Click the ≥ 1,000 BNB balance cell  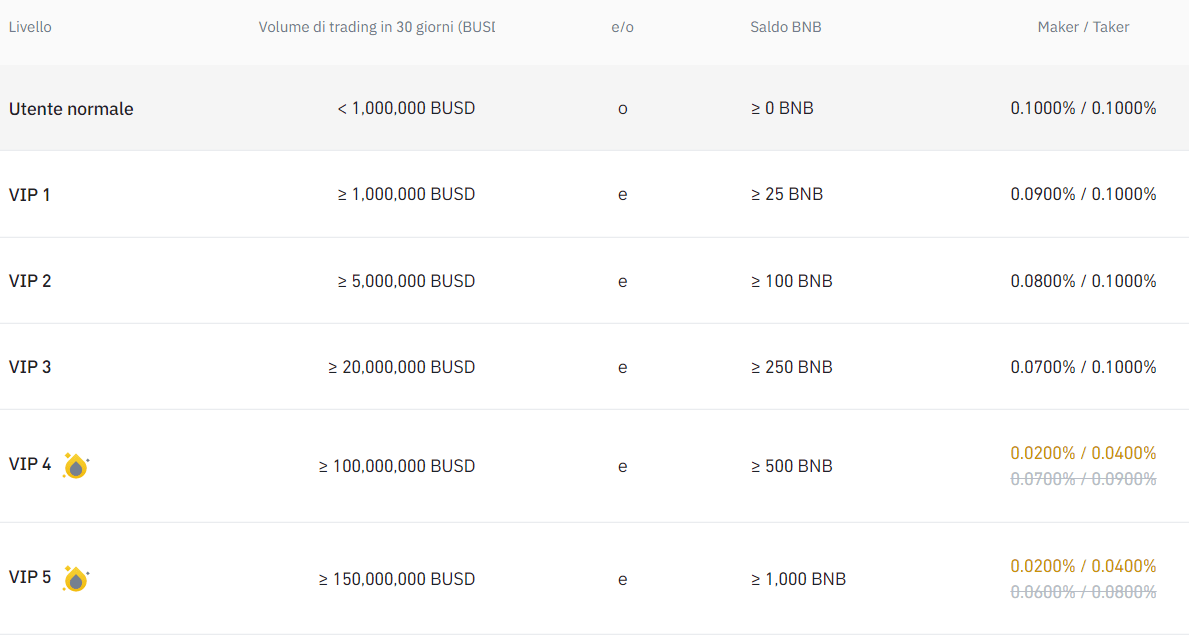[x=798, y=579]
